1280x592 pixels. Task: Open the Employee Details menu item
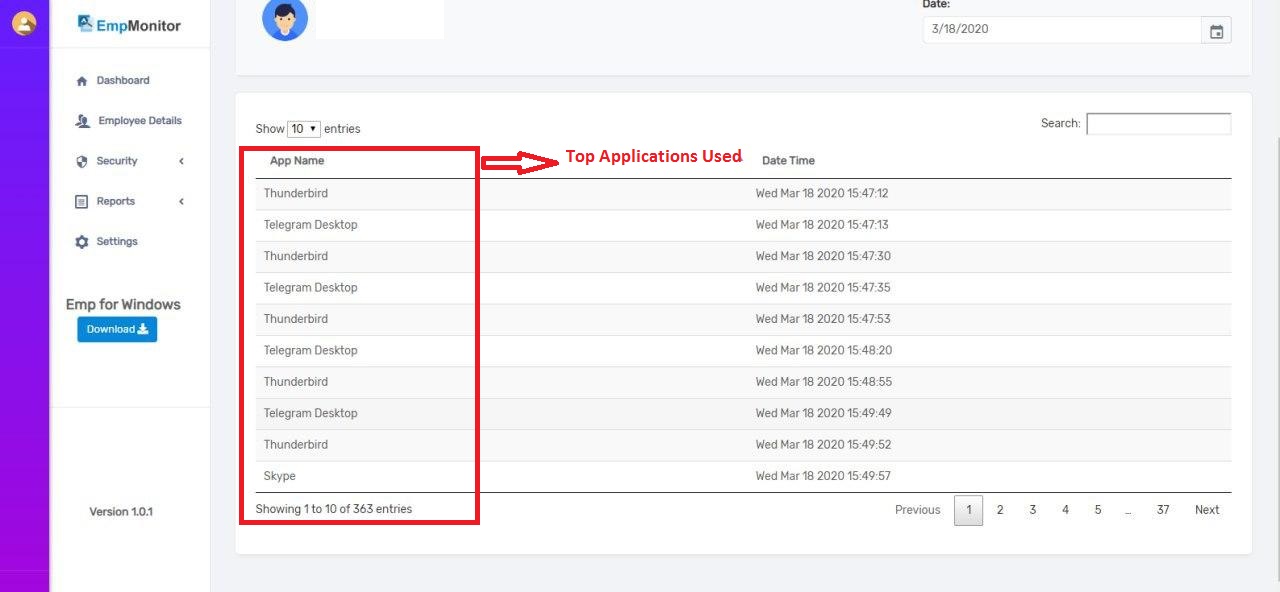point(140,121)
